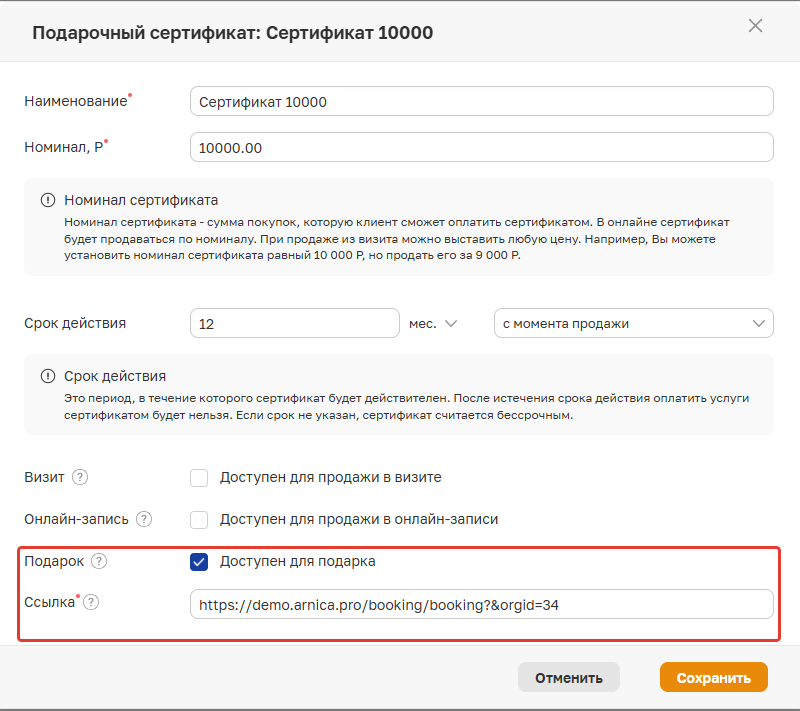Screen dimensions: 800x711
Task: Open help tooltip next to Онлайн-запись
Action: click(x=144, y=519)
